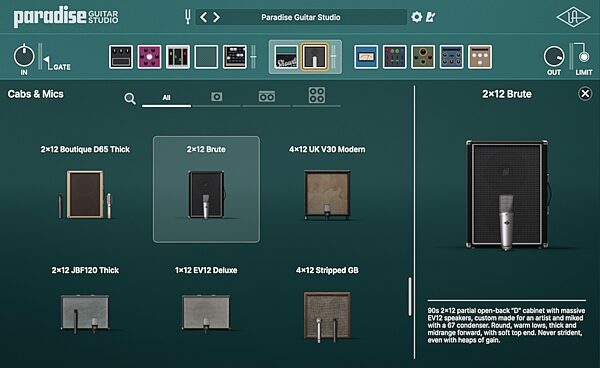Filter by four-speaker cabinet tab

(317, 96)
